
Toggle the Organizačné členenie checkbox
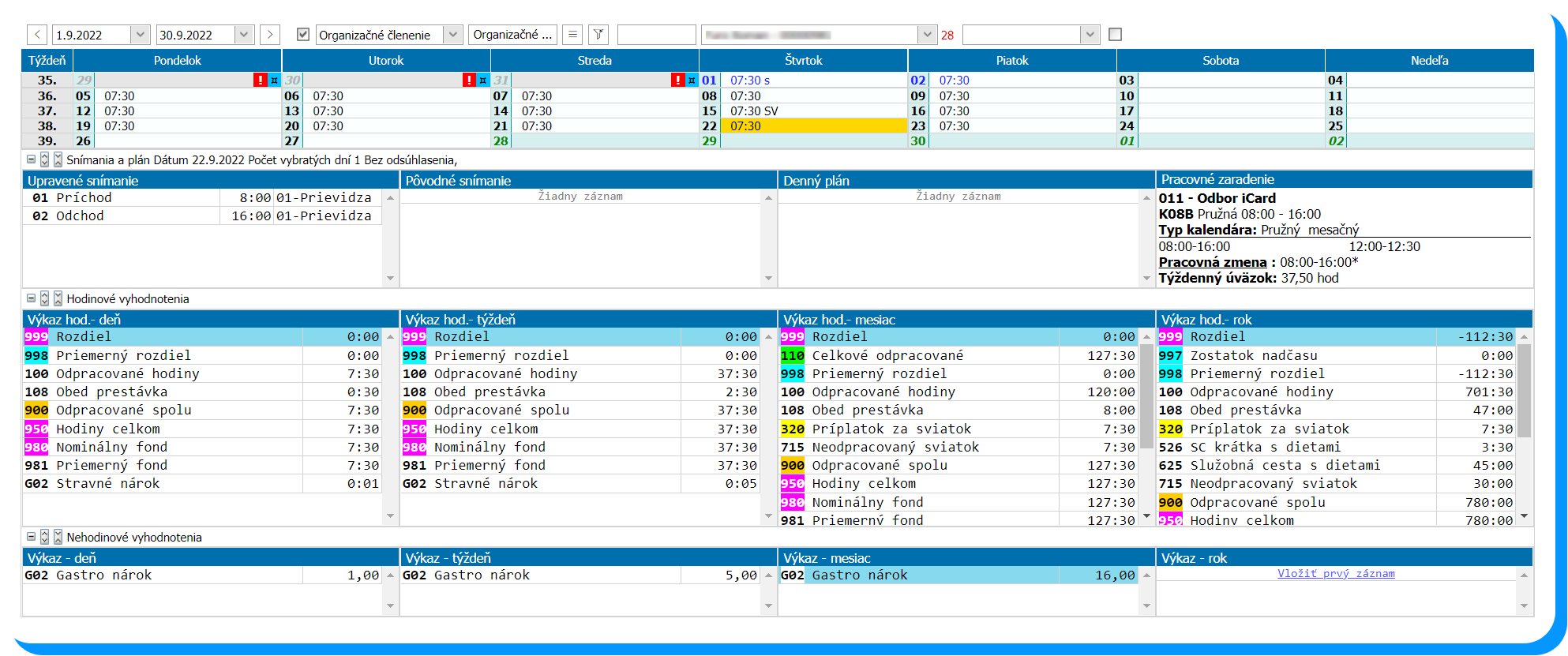coord(303,35)
